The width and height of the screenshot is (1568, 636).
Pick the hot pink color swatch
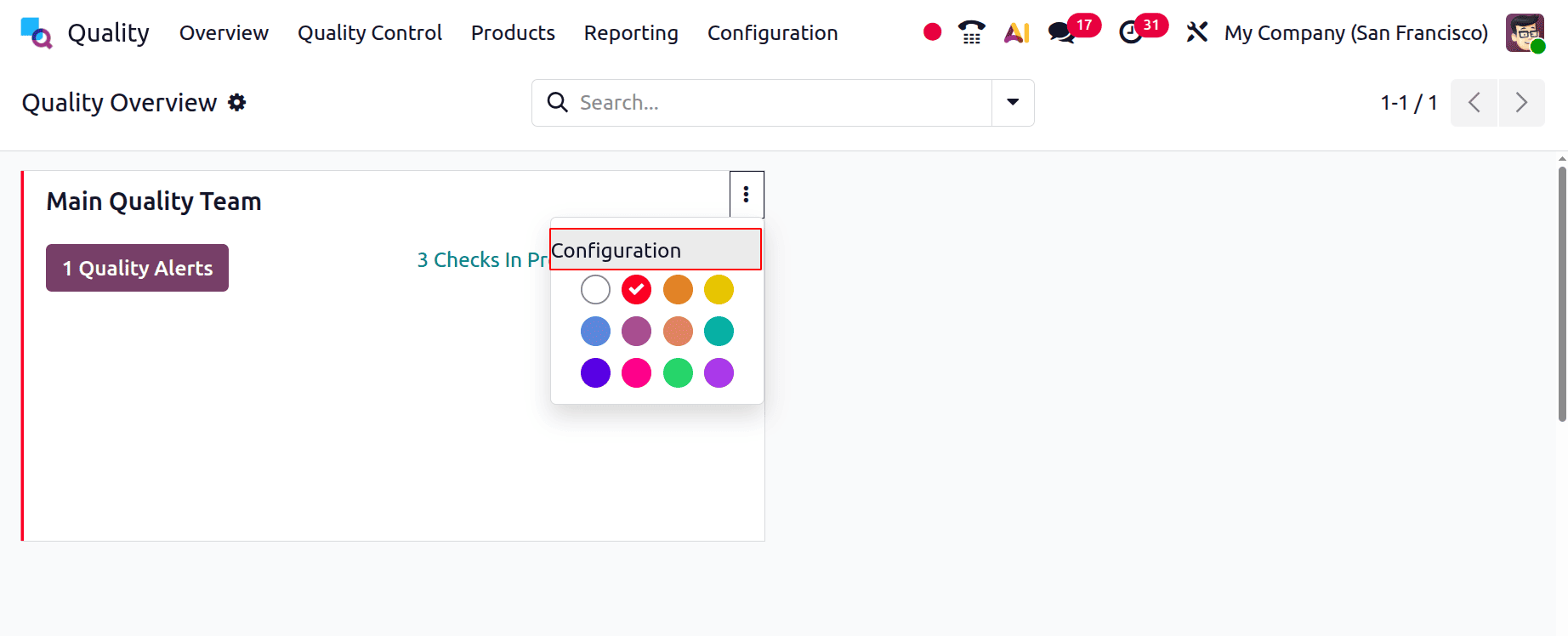[x=636, y=372]
